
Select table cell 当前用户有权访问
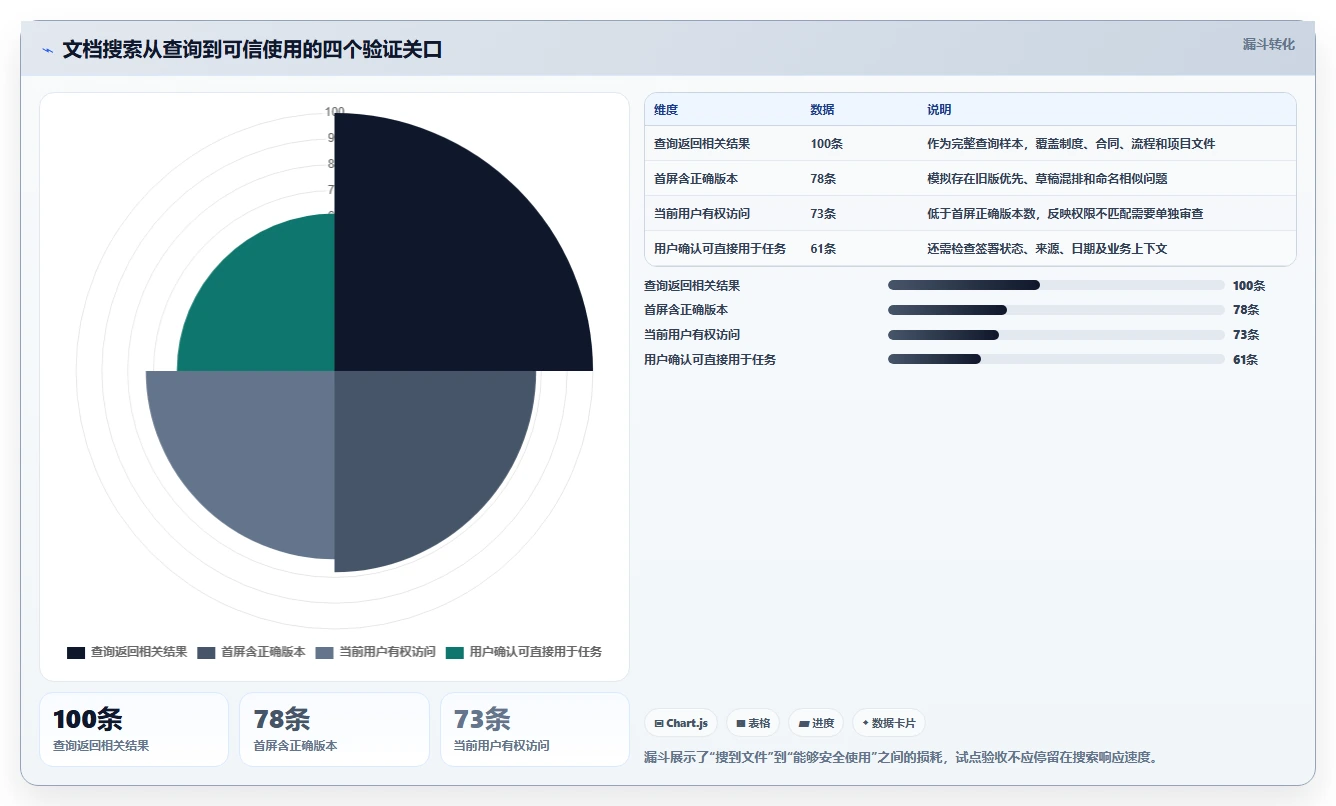pyautogui.click(x=702, y=214)
